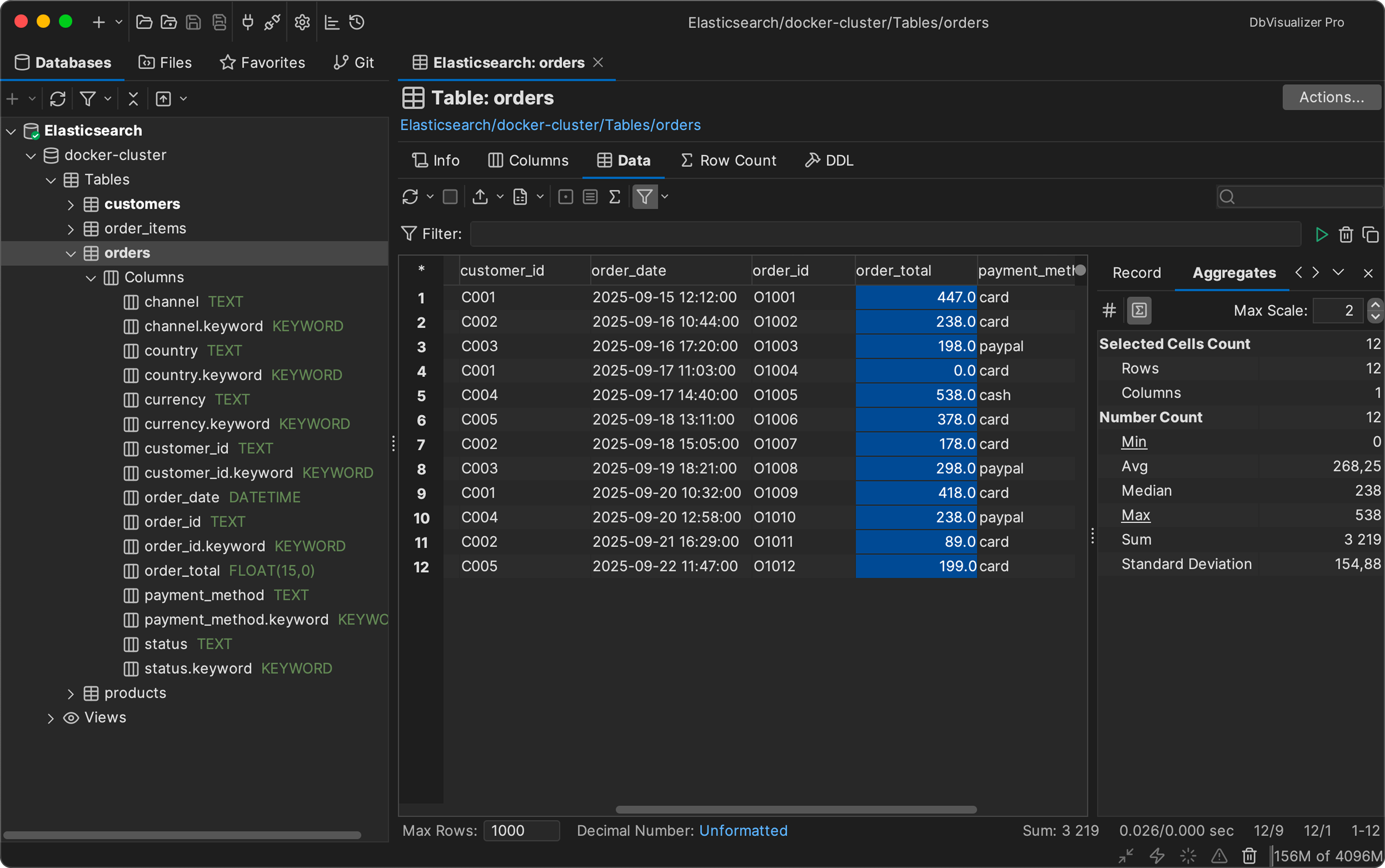The image size is (1385, 868).
Task: Toggle the hash number format button
Action: coord(1109,310)
